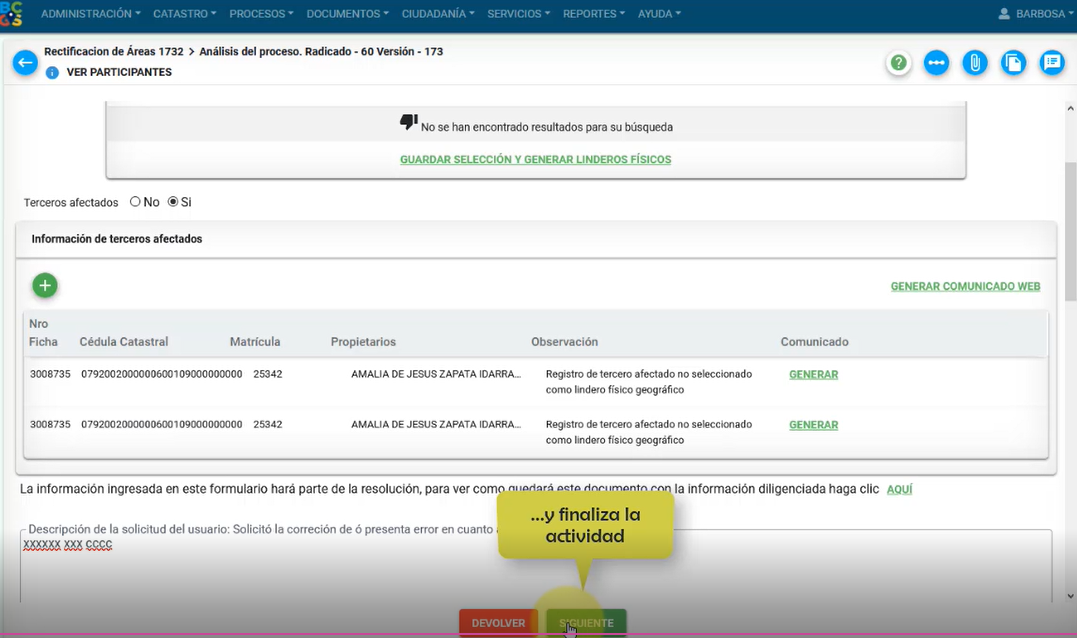Image resolution: width=1077 pixels, height=638 pixels.
Task: Click Generar Comunicado Web link
Action: pos(965,286)
